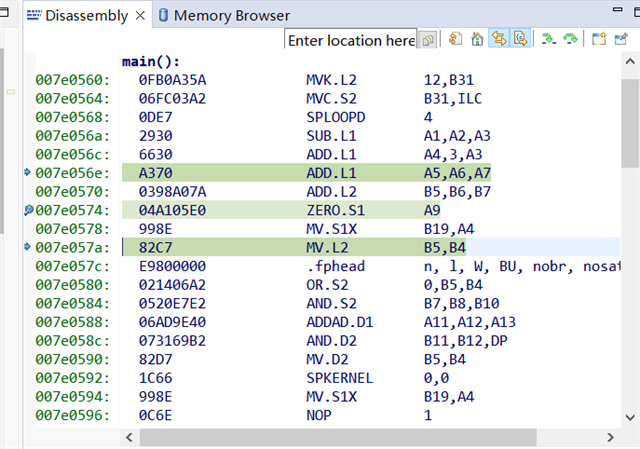Image resolution: width=640 pixels, height=449 pixels.
Task: Click the horizontal scrollbar thumb
Action: pos(338,438)
